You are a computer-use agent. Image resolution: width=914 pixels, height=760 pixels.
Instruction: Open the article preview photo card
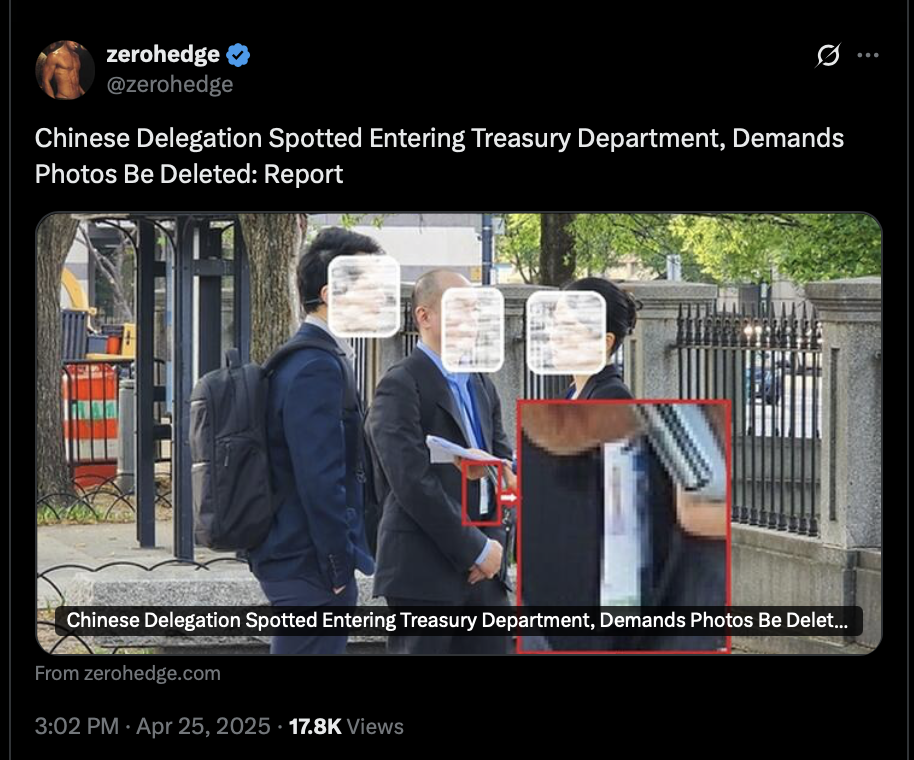[459, 433]
